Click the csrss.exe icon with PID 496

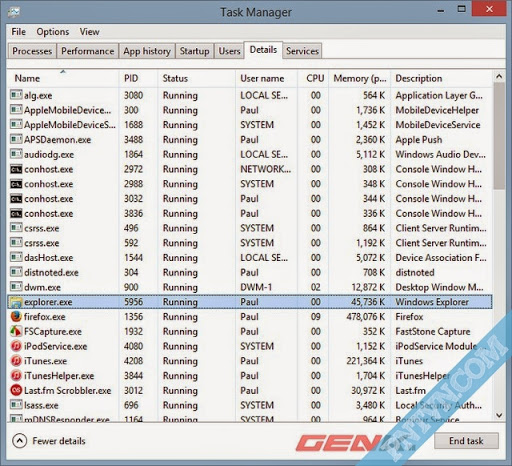coord(16,228)
